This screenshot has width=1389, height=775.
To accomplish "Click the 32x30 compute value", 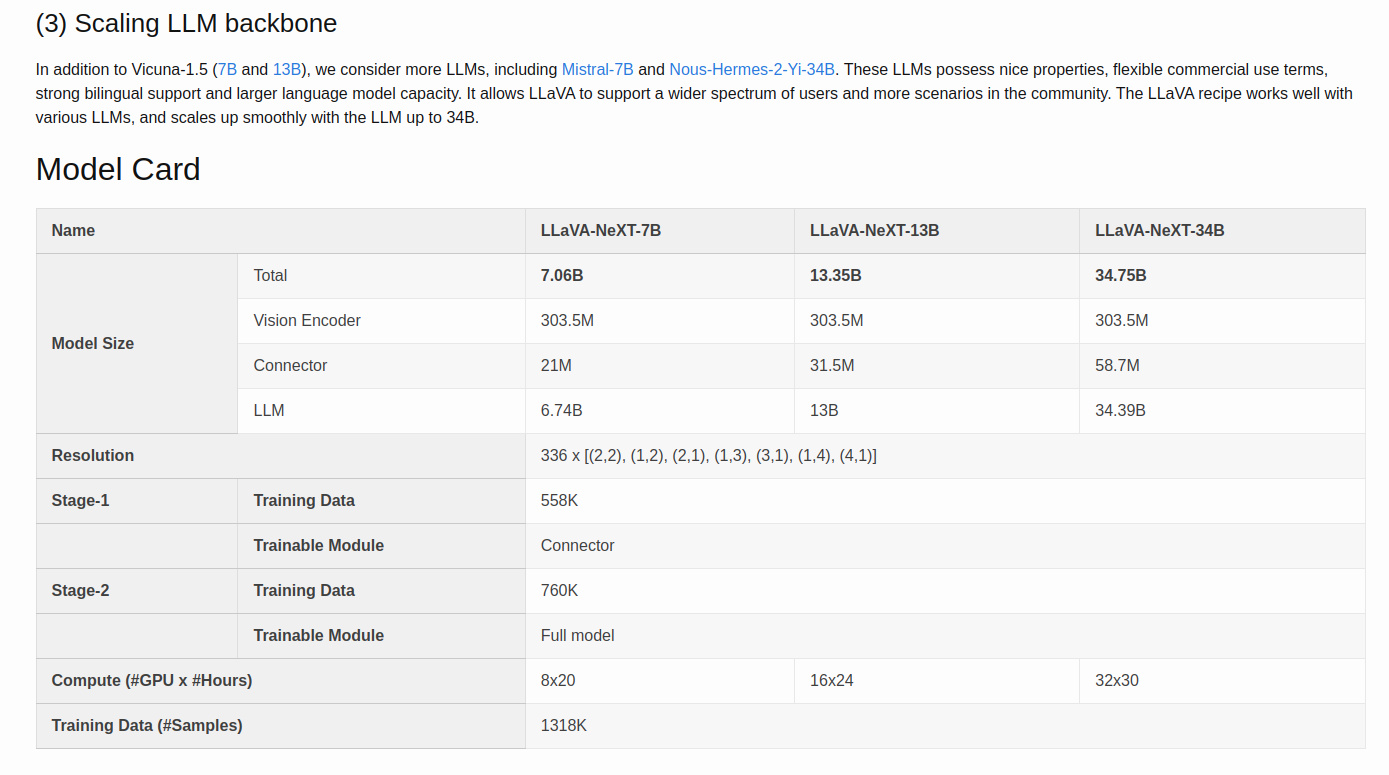I will click(x=1117, y=680).
